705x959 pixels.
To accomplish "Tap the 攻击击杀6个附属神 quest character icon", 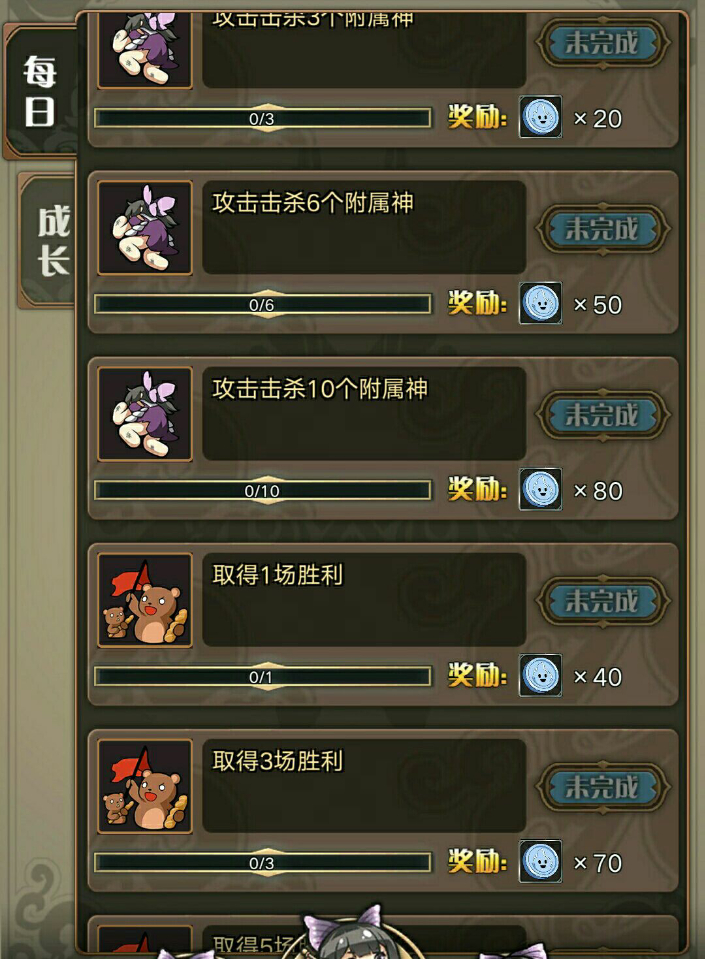I will (145, 228).
